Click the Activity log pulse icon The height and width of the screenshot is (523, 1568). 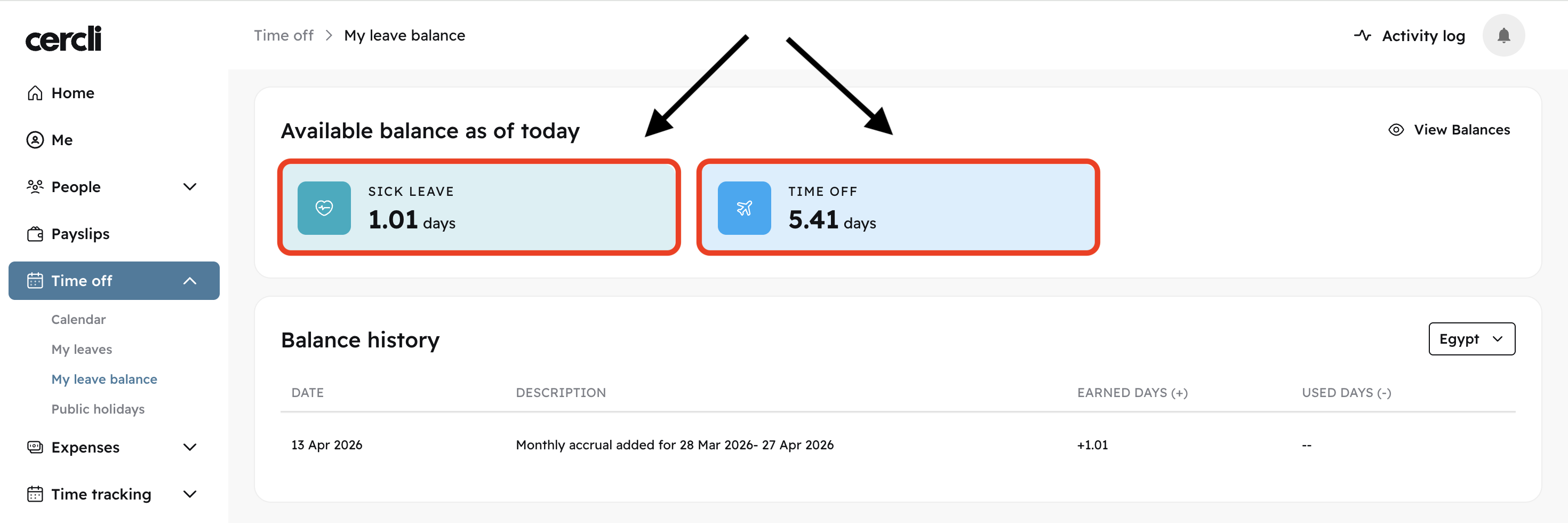[1362, 36]
